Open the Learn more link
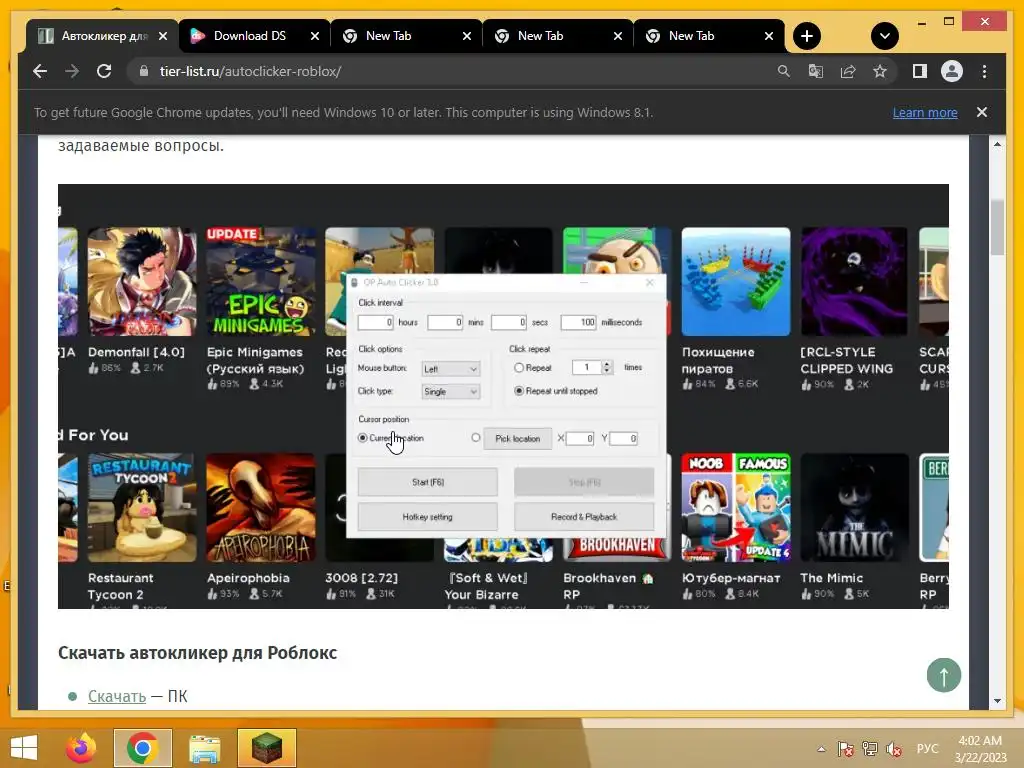 [925, 112]
